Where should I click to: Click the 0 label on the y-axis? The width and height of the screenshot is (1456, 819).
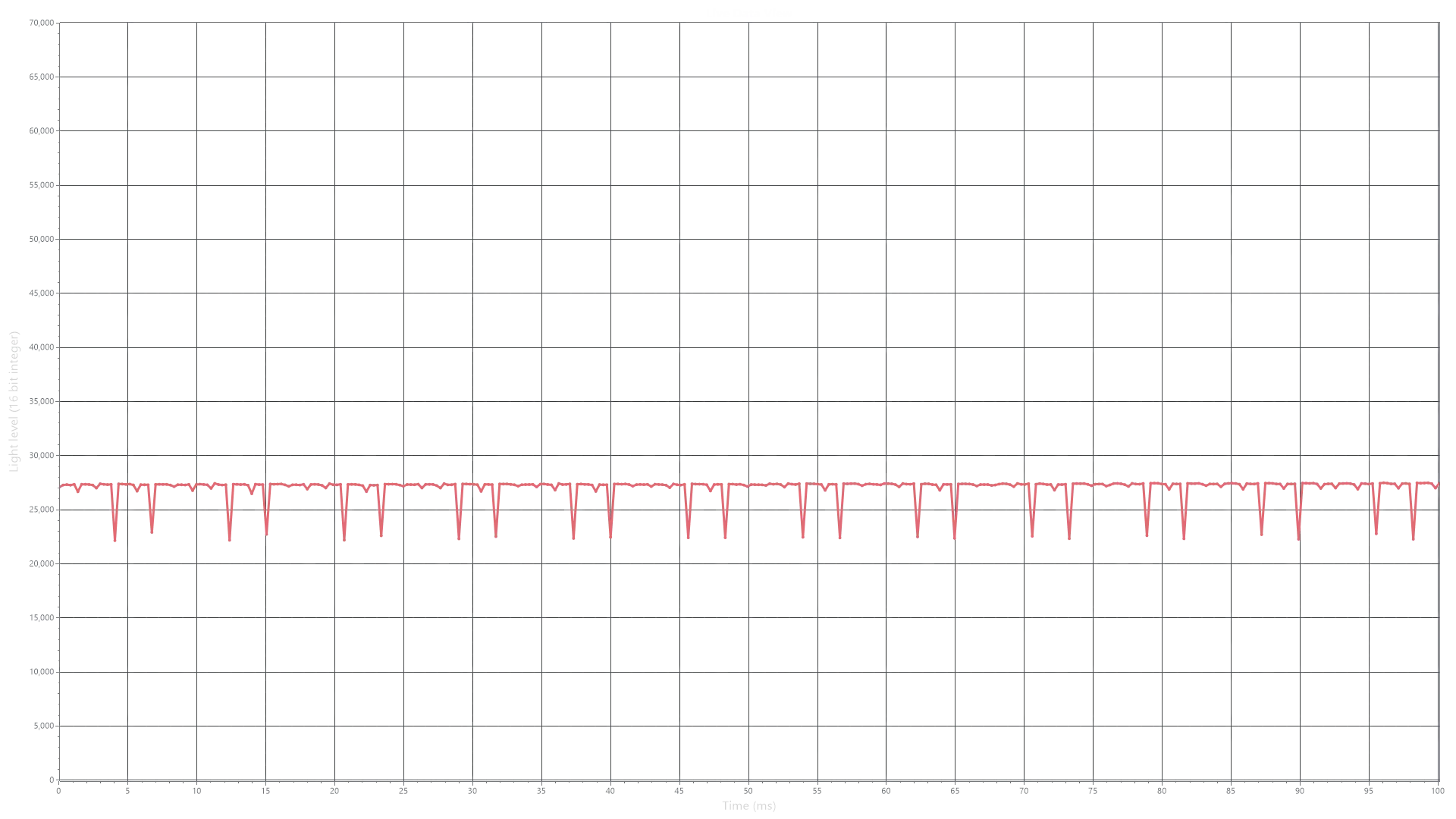(x=52, y=780)
